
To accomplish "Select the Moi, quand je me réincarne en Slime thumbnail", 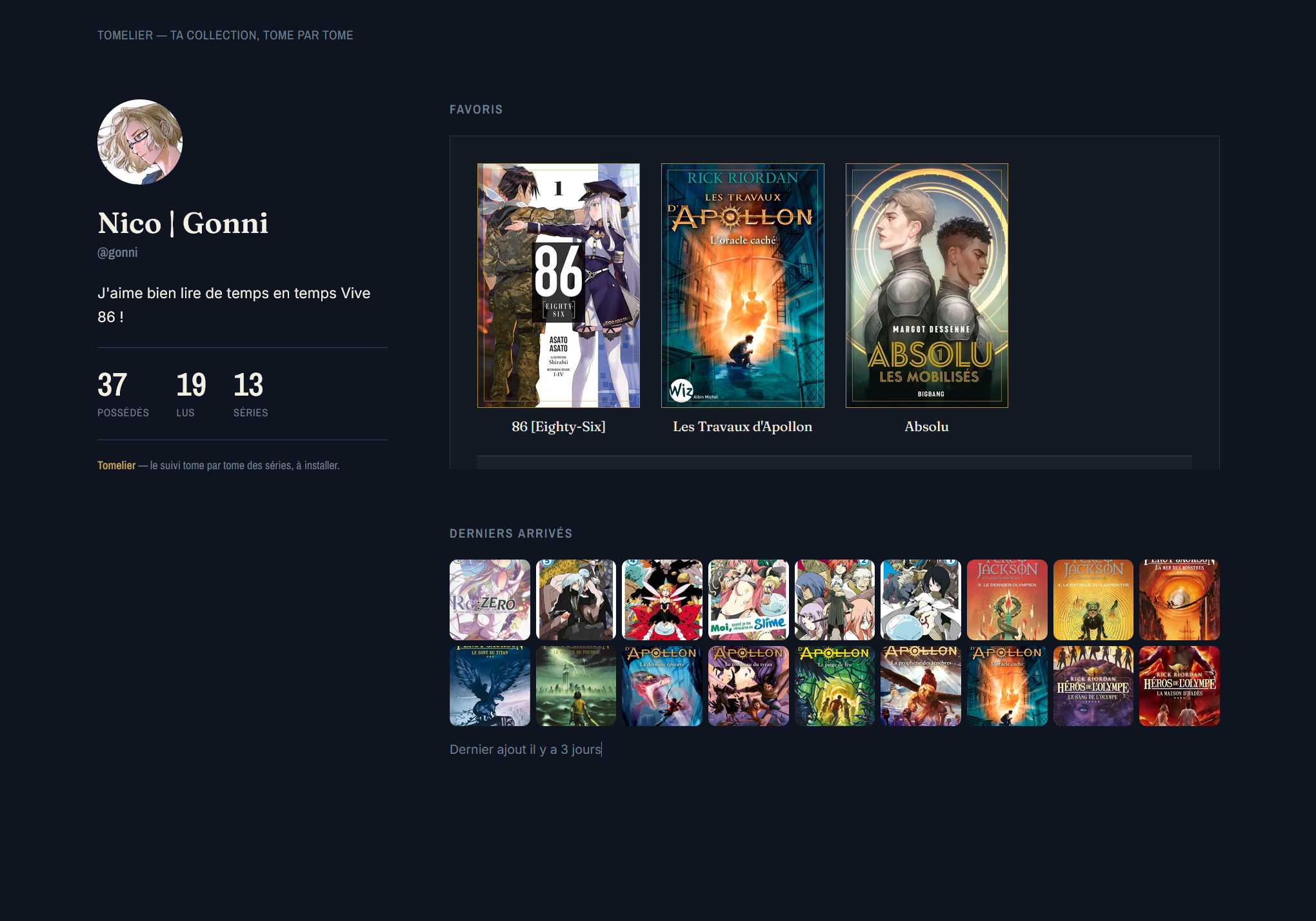I will tap(748, 600).
